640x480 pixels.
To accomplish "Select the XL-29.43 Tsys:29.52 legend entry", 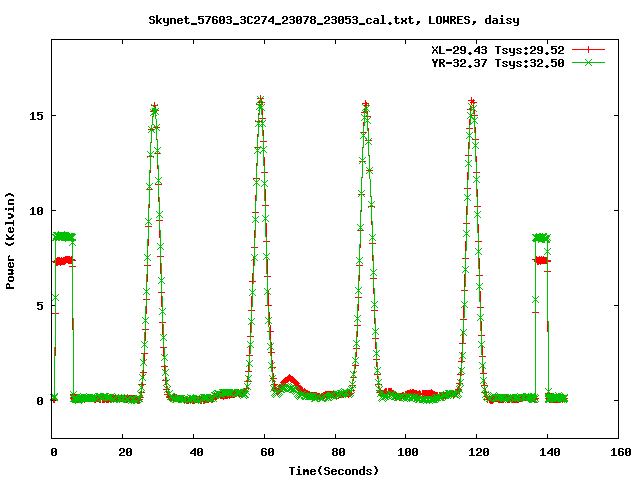I will 498,50.
